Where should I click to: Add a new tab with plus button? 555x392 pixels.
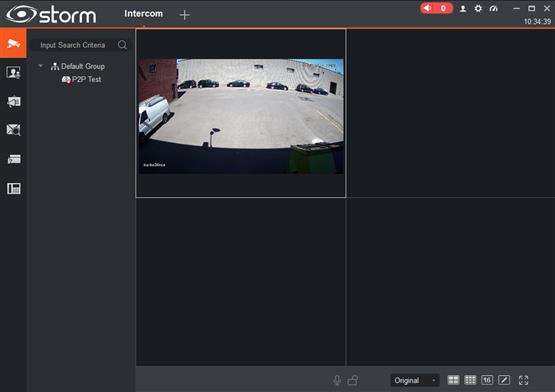184,15
